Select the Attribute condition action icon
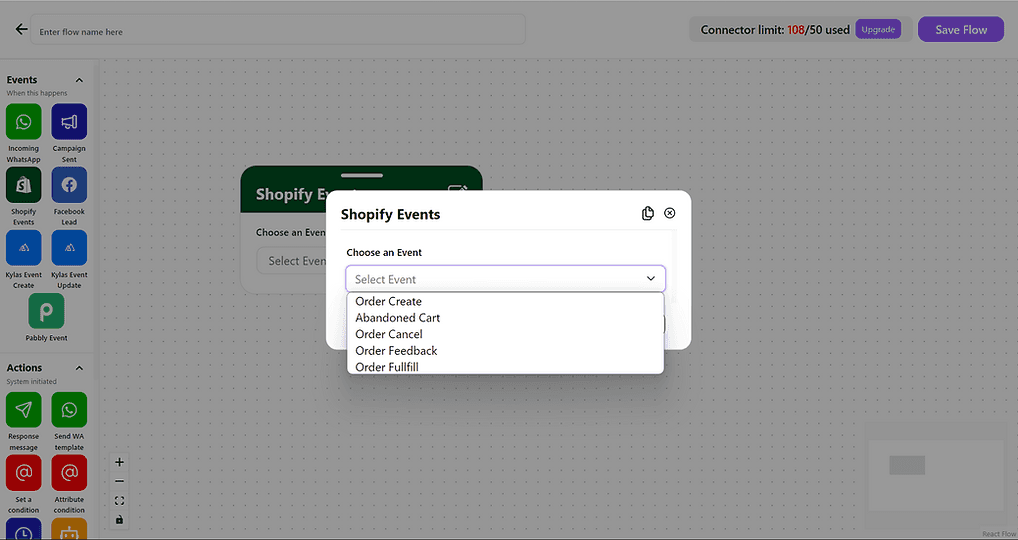1018x540 pixels. [x=69, y=472]
